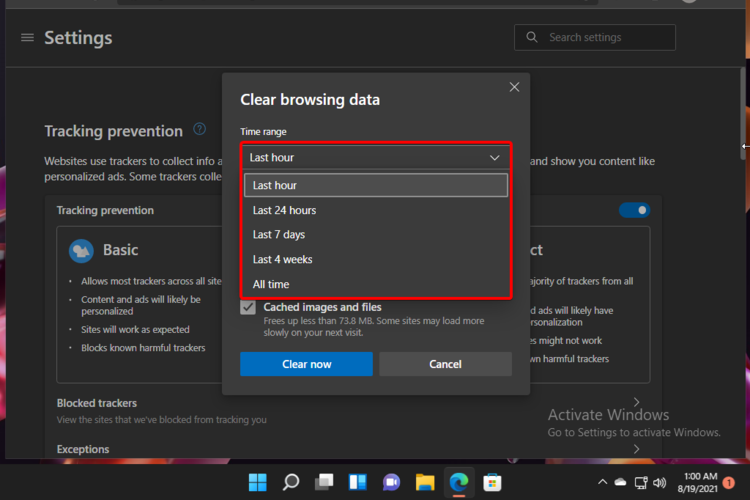Open network tray icon
This screenshot has height=500, width=750.
(641, 482)
